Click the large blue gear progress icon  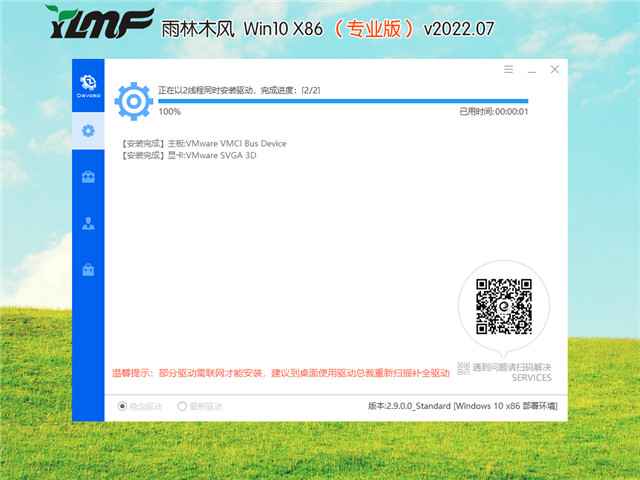coord(133,101)
